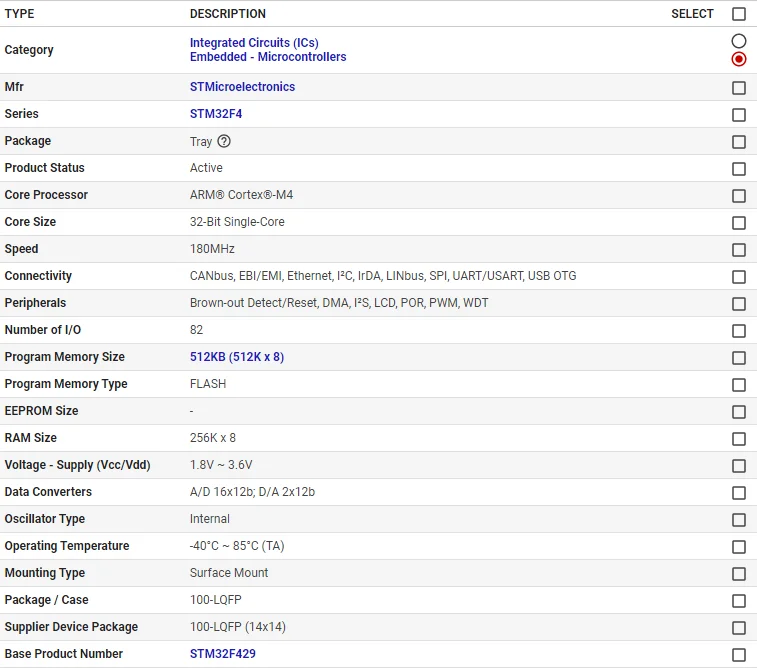Viewport: 757px width, 668px height.
Task: Check the Series row checkbox
Action: pyautogui.click(x=739, y=115)
